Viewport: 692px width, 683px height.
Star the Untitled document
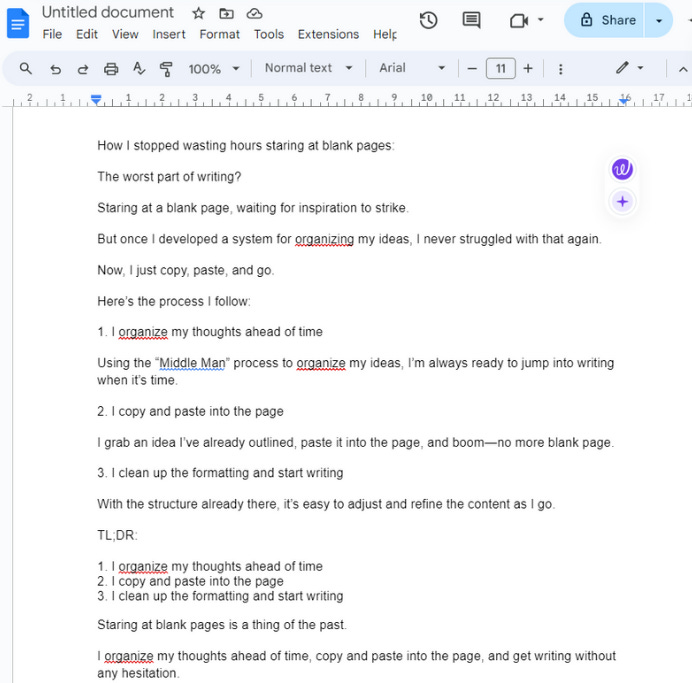coord(199,13)
